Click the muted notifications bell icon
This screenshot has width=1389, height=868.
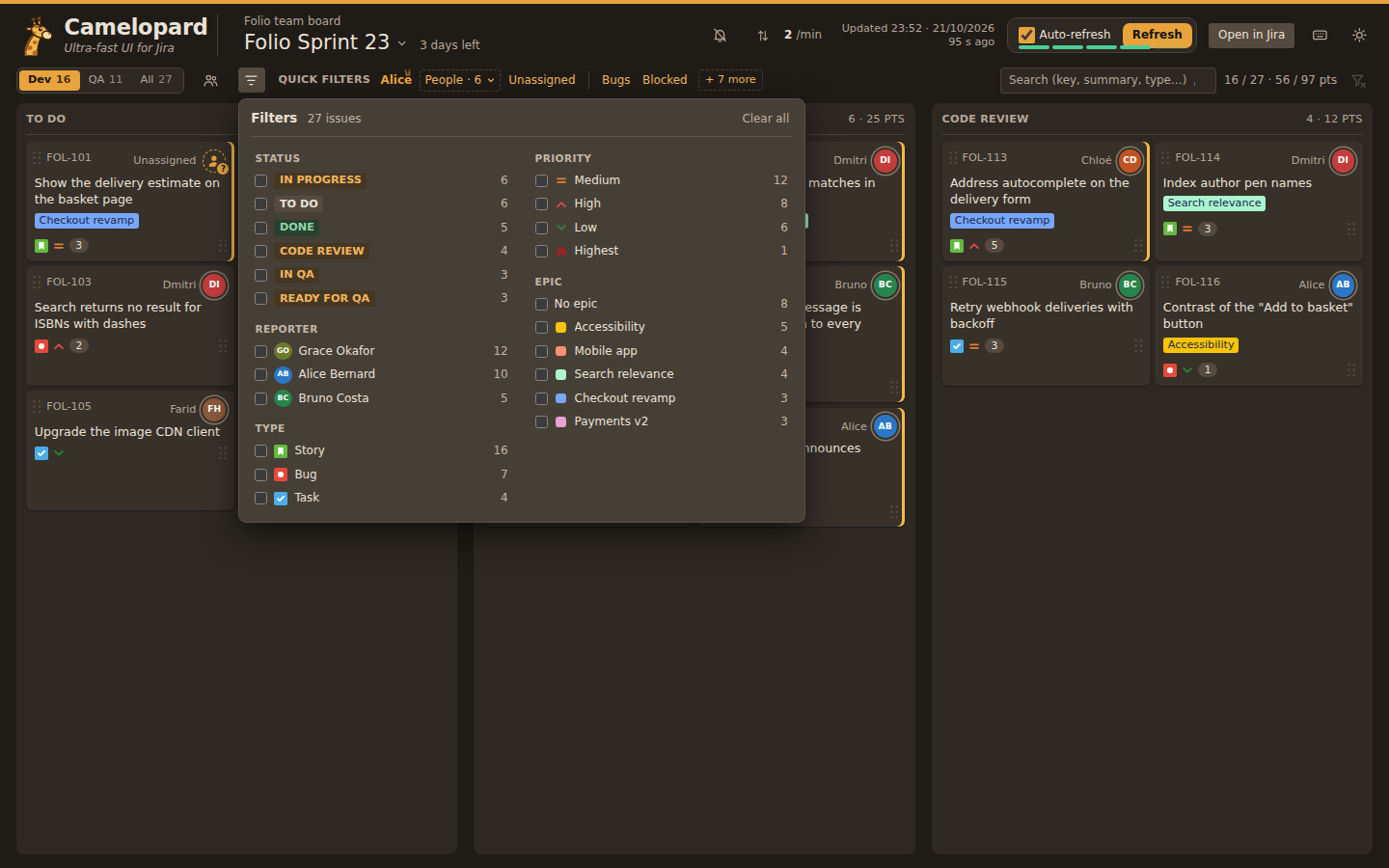point(720,35)
